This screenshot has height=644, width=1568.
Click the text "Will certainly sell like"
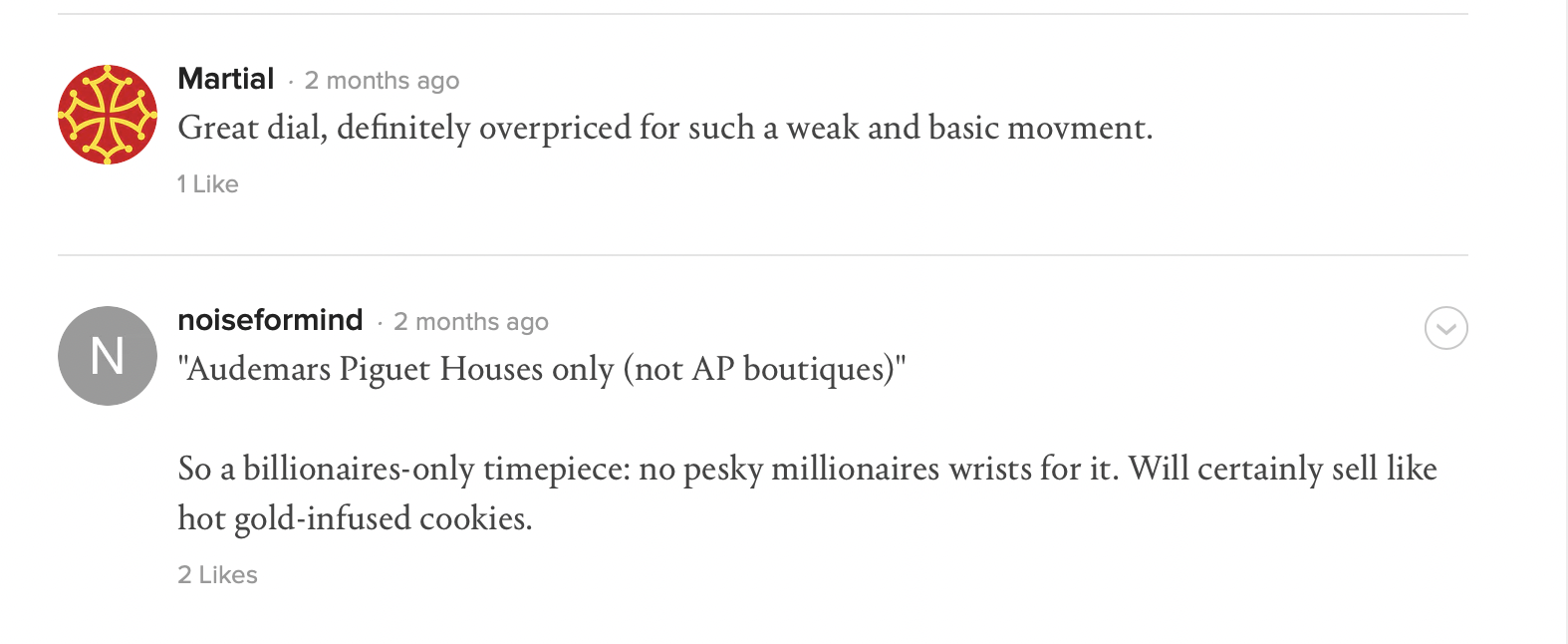click(1282, 470)
